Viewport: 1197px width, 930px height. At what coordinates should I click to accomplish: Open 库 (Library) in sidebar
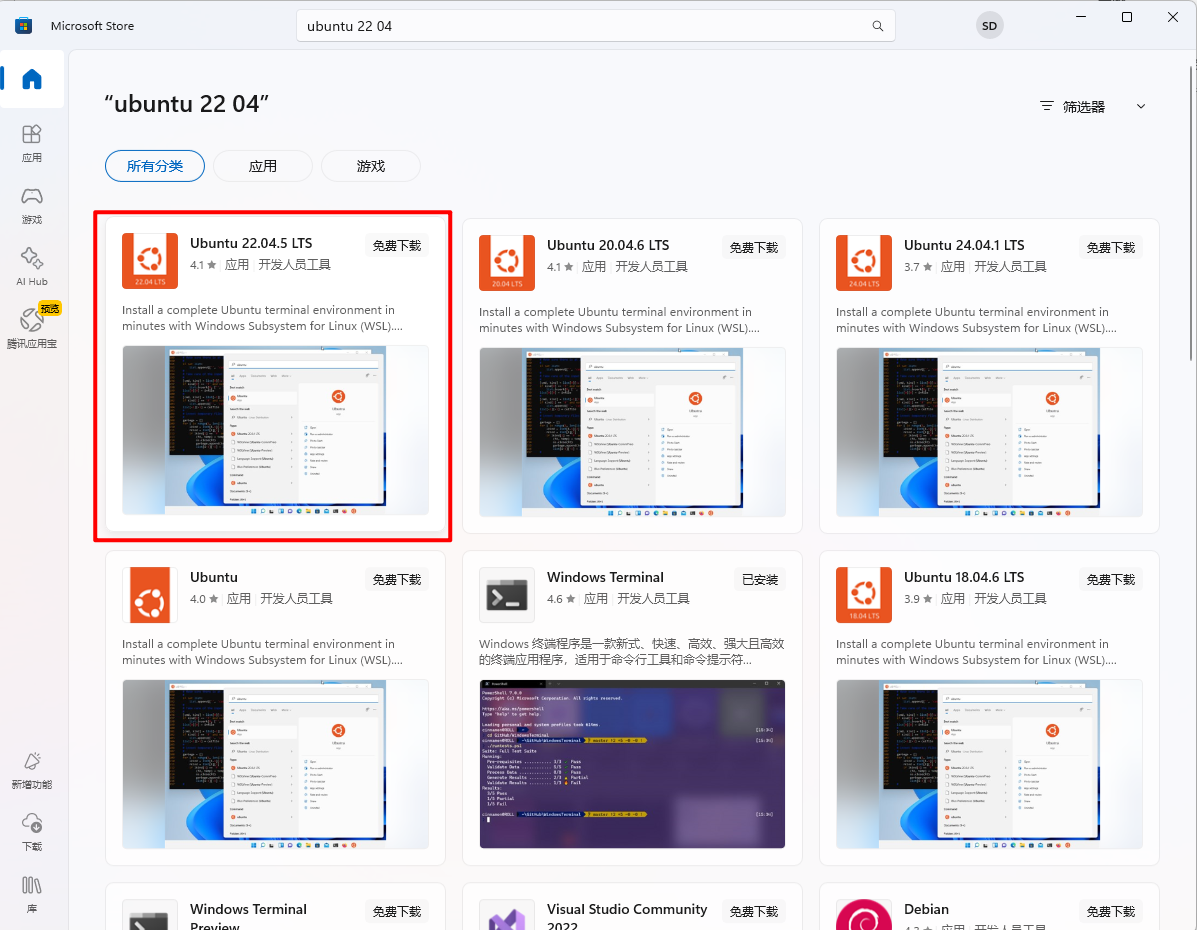click(32, 894)
